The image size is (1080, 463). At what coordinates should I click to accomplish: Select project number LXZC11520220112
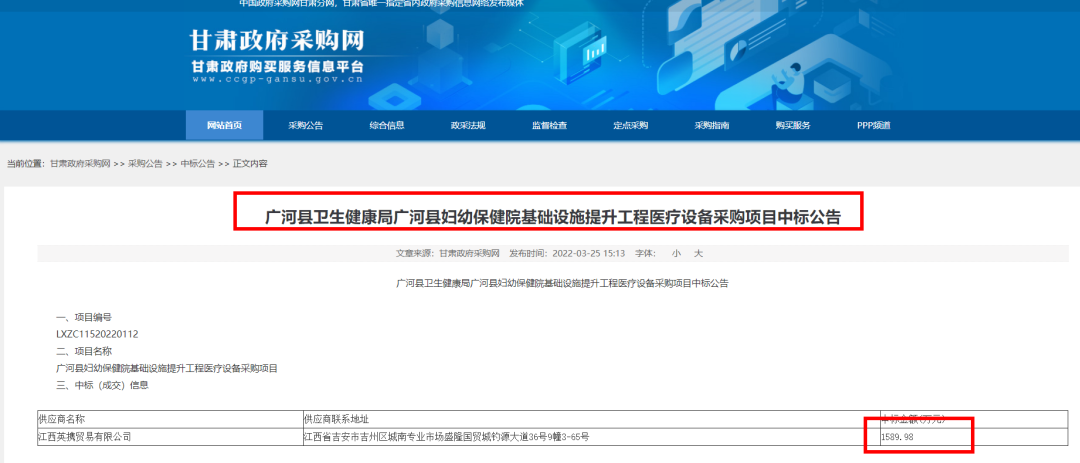(97, 334)
